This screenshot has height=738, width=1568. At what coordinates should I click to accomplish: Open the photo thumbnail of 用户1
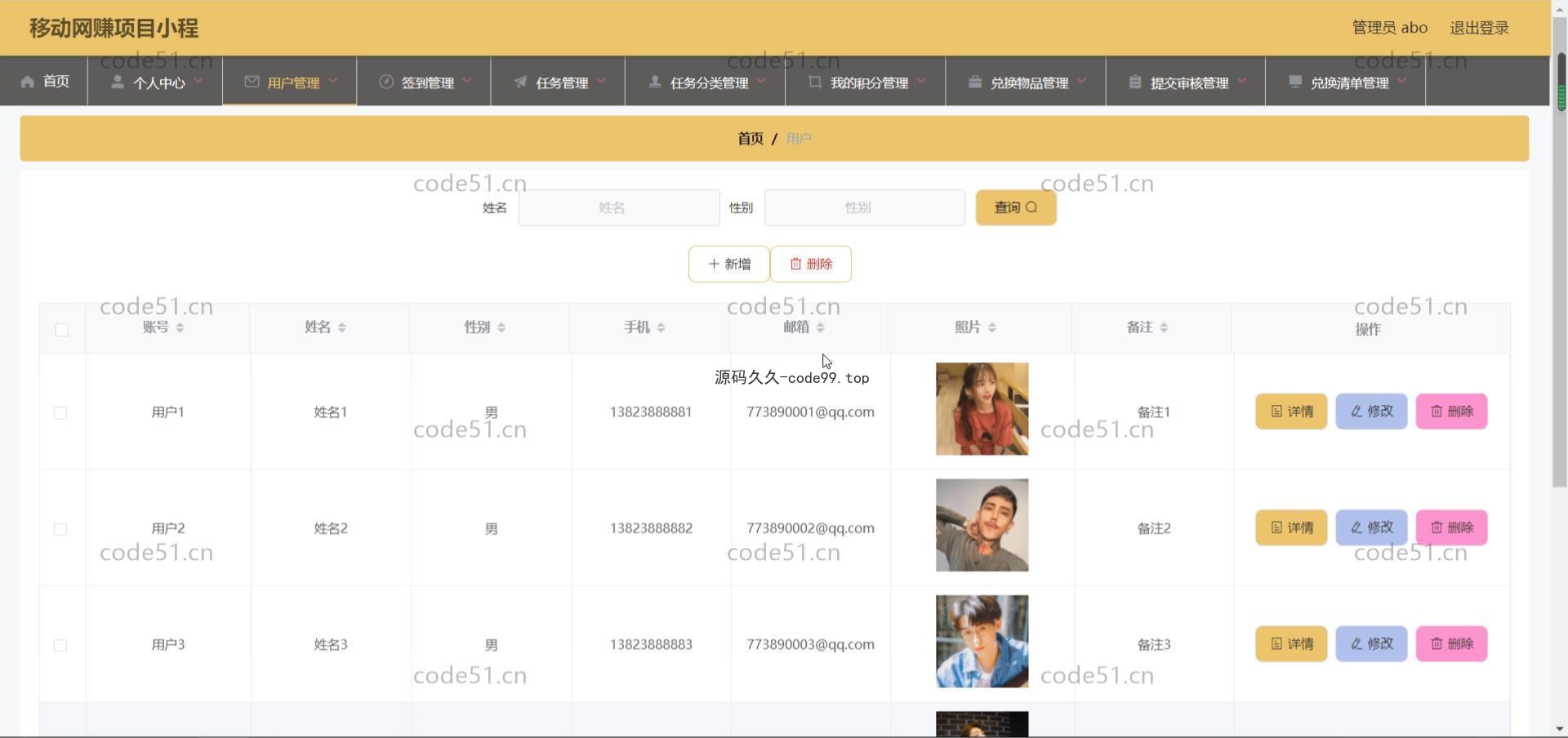982,409
